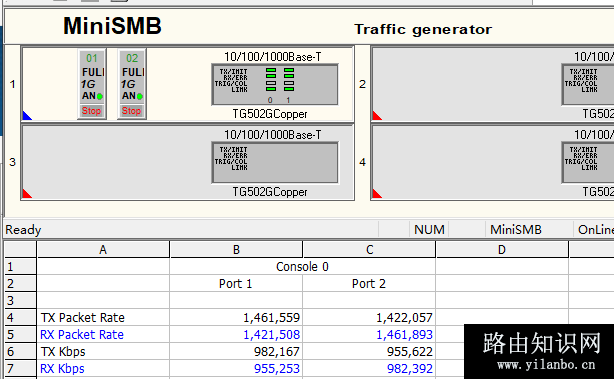Click 'TG502GCopper' label in slot 3

point(270,192)
